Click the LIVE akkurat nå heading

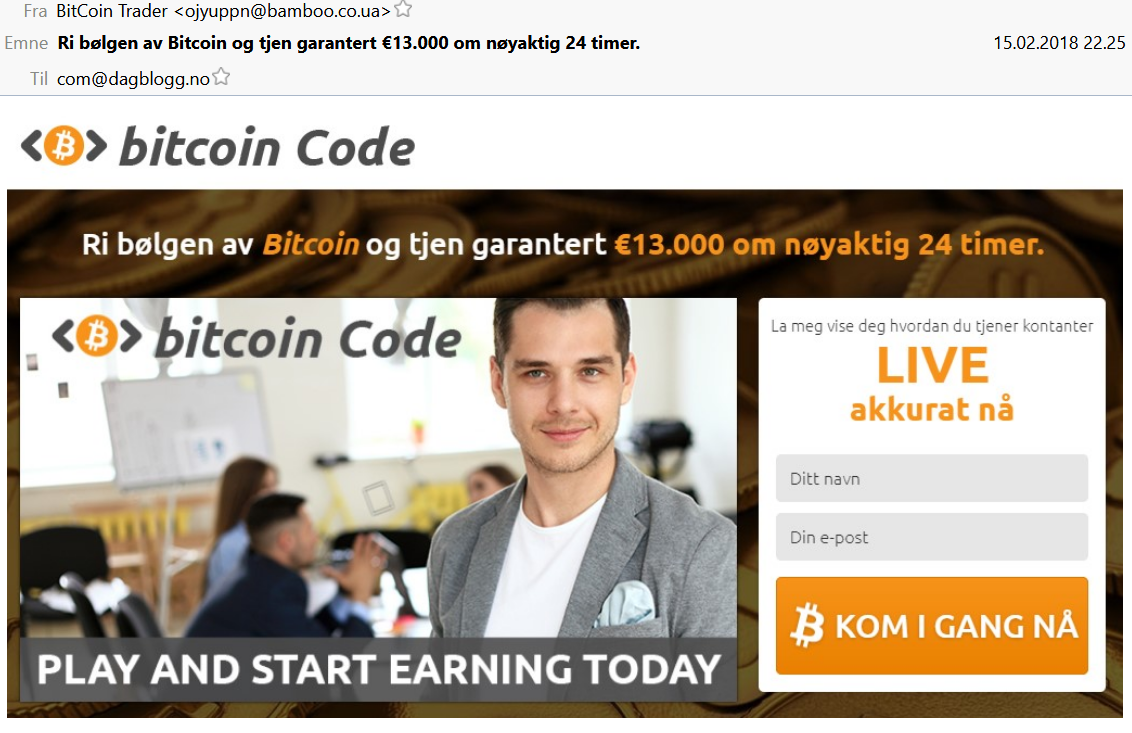(x=931, y=384)
